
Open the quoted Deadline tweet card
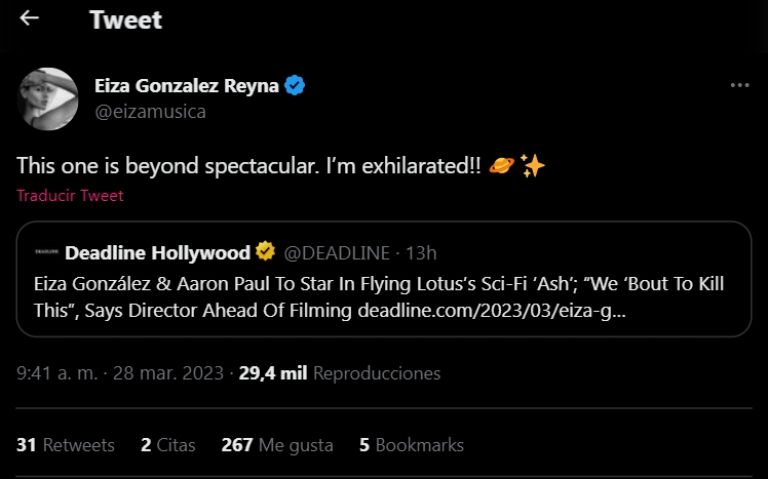[x=384, y=297]
